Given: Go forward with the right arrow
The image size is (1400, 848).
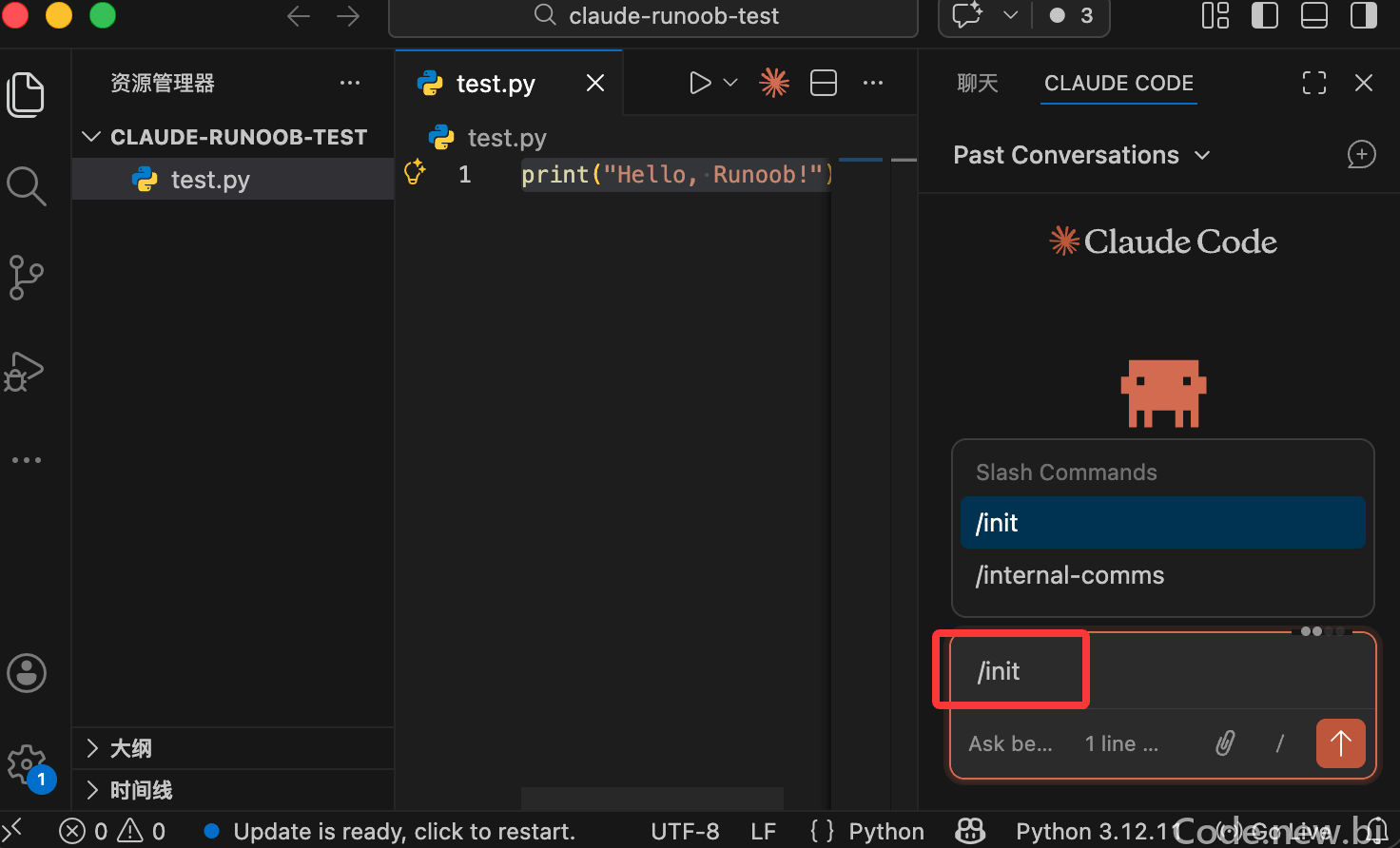Looking at the screenshot, I should pyautogui.click(x=348, y=16).
